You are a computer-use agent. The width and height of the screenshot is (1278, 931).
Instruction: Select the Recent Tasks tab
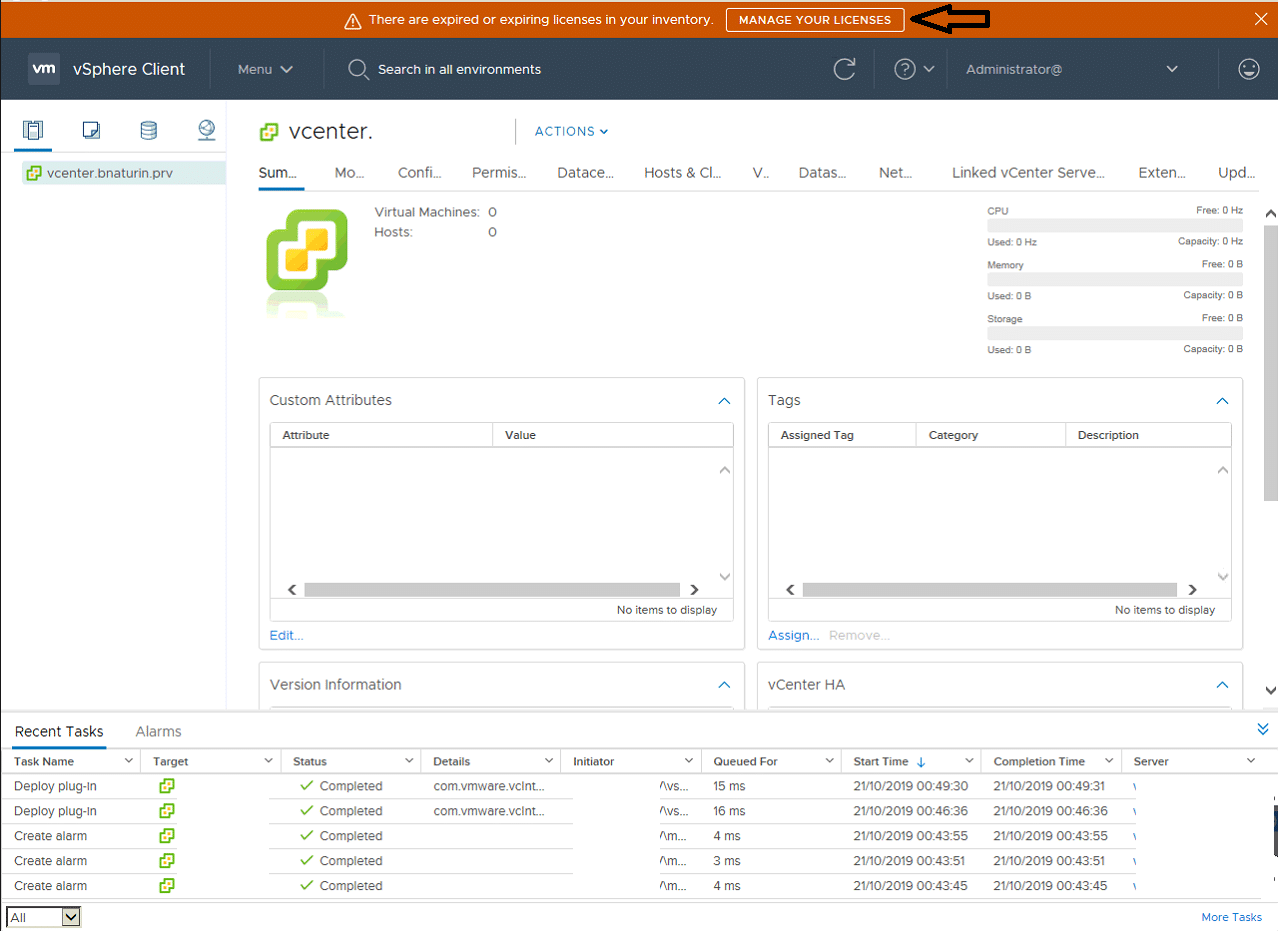coord(59,731)
